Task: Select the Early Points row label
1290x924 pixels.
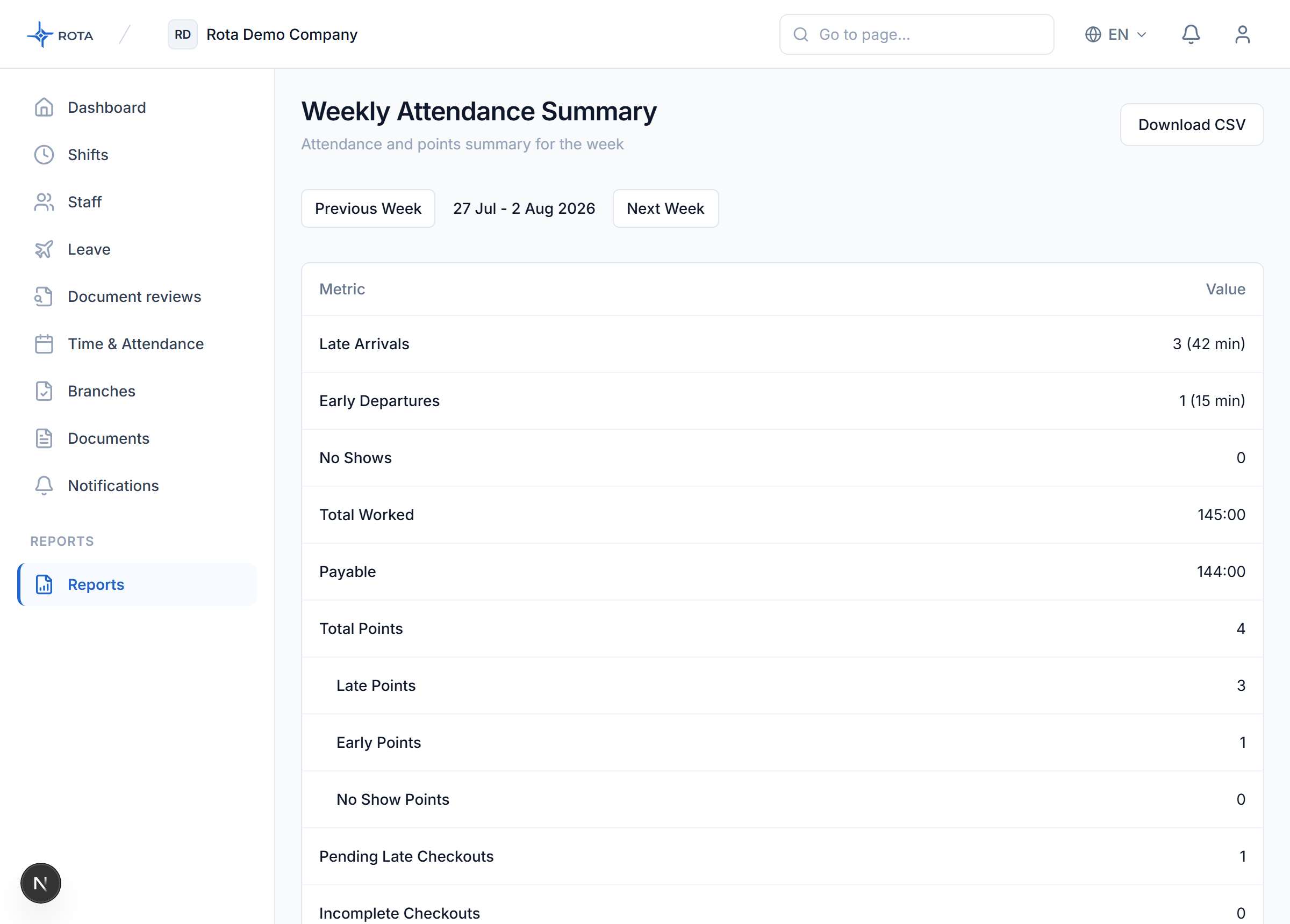Action: (379, 742)
